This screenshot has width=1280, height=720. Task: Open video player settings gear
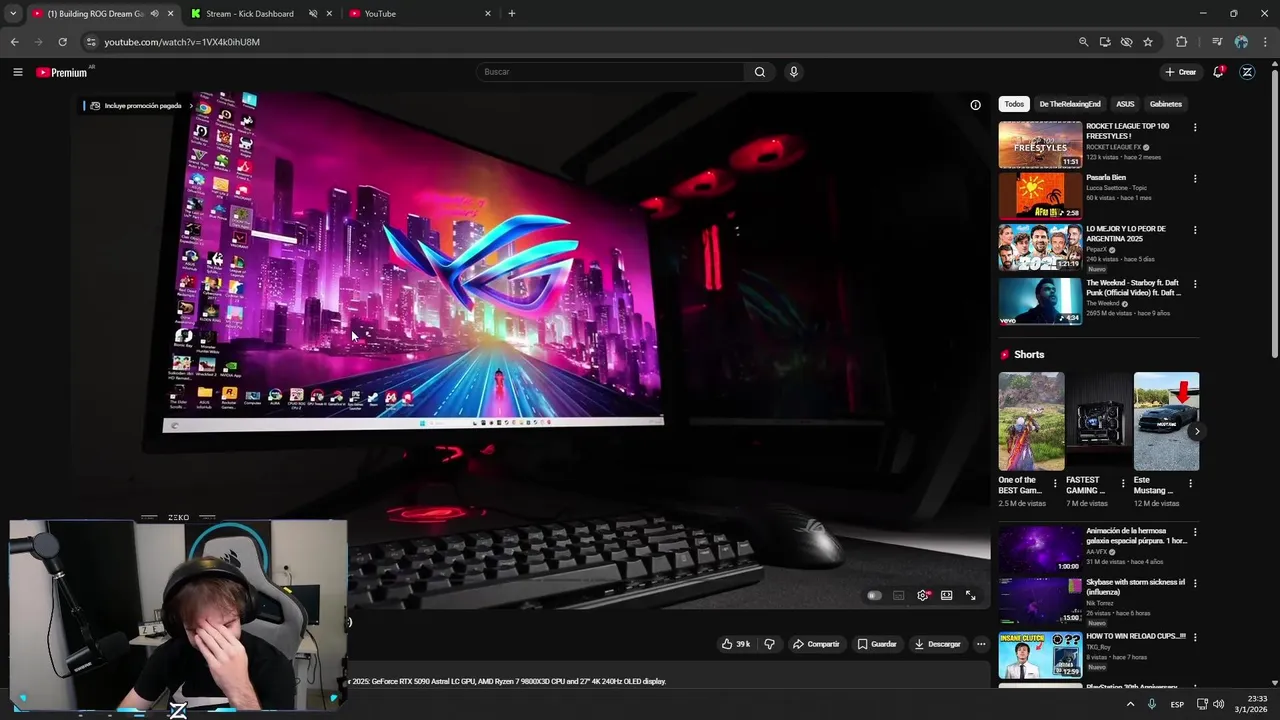click(923, 595)
